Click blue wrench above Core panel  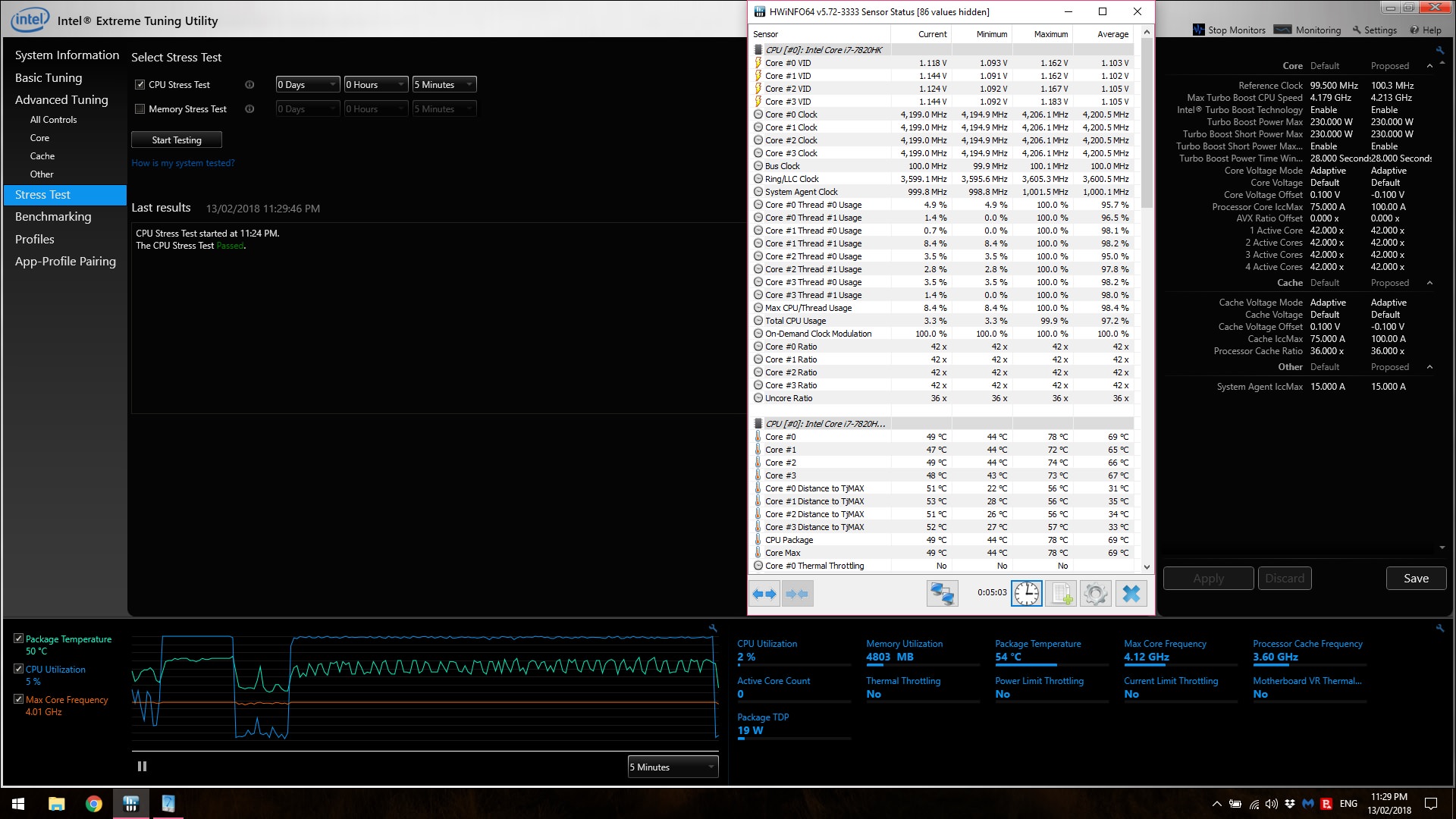point(1439,50)
